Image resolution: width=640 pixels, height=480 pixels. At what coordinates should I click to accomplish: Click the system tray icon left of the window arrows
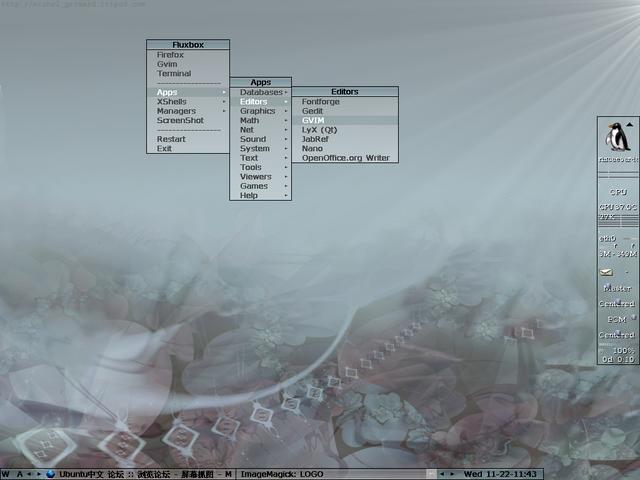click(x=431, y=474)
